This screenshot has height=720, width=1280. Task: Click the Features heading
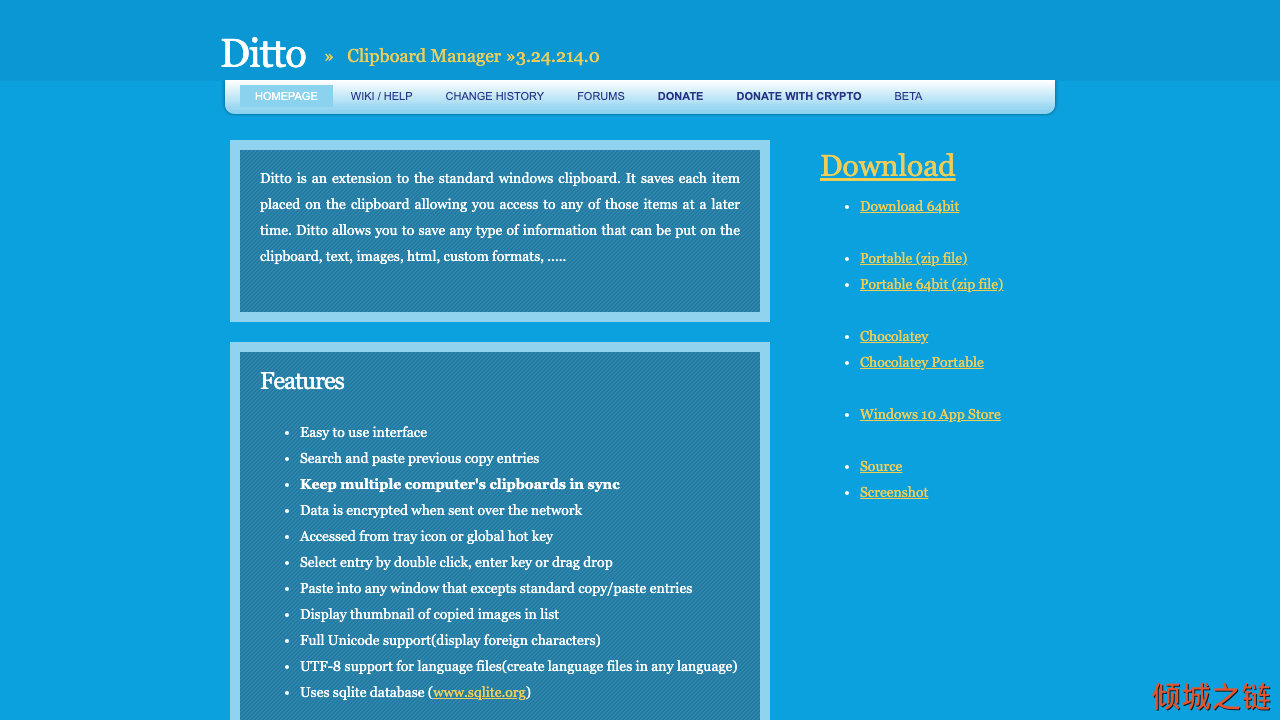point(302,381)
